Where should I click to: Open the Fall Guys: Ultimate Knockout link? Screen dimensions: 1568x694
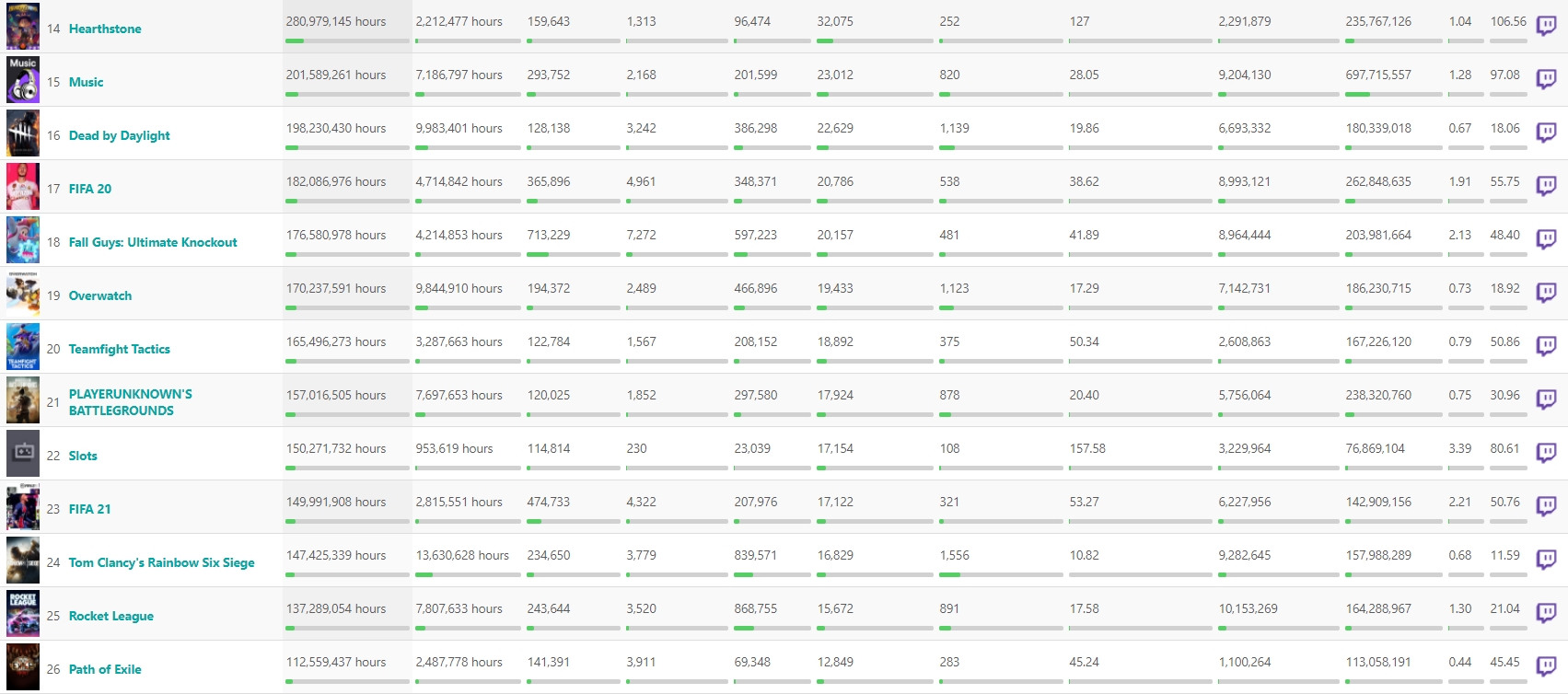153,242
